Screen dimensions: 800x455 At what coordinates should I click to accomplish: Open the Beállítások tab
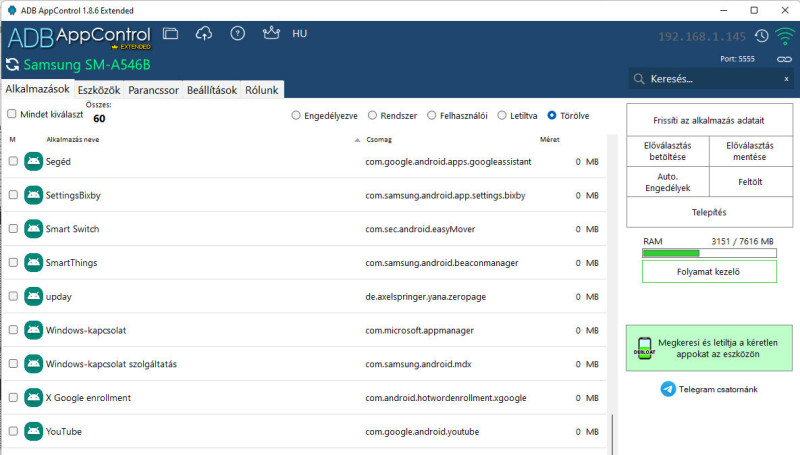[212, 90]
